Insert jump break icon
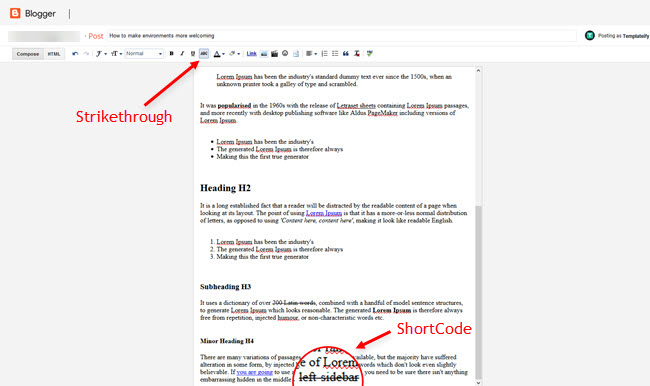The height and width of the screenshot is (386, 650). click(296, 53)
